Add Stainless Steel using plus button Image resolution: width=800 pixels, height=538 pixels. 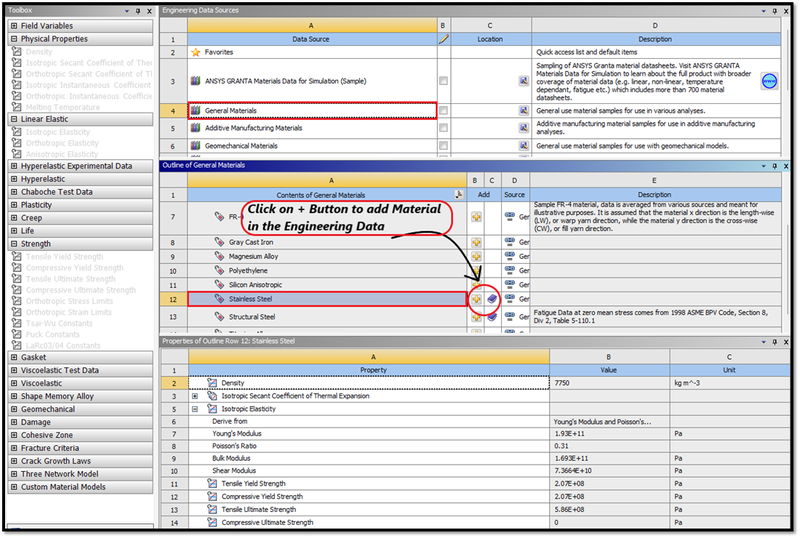[476, 299]
